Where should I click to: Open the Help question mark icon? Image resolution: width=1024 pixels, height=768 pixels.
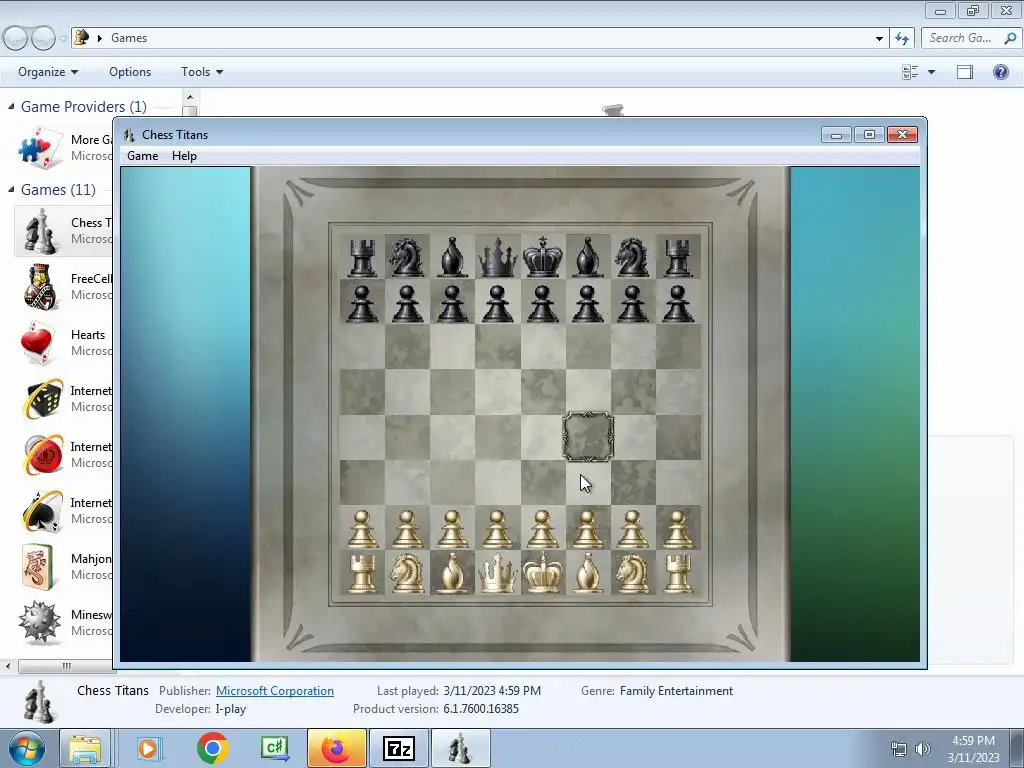[1000, 72]
